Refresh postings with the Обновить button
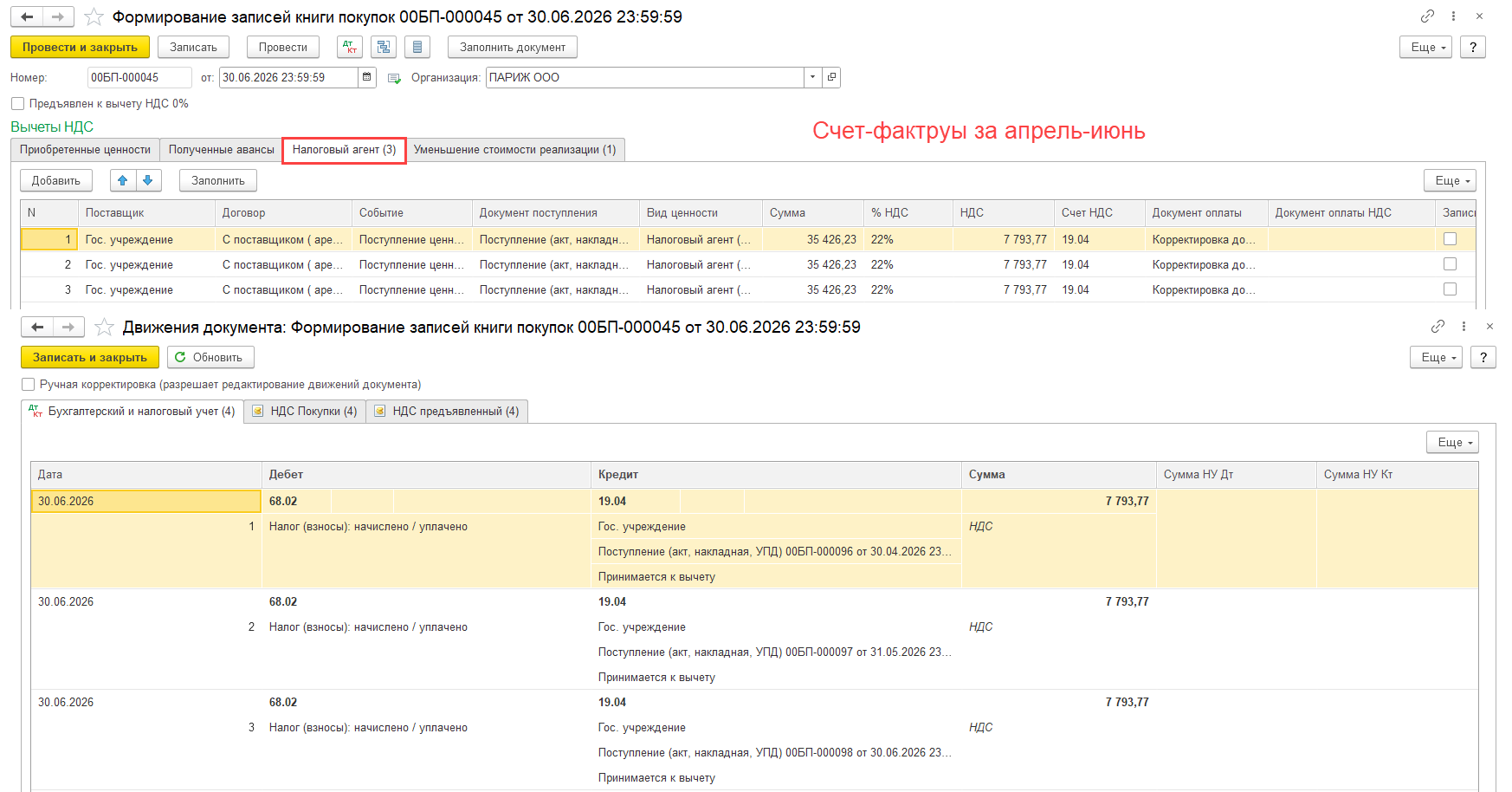This screenshot has width=1512, height=792. (x=210, y=358)
